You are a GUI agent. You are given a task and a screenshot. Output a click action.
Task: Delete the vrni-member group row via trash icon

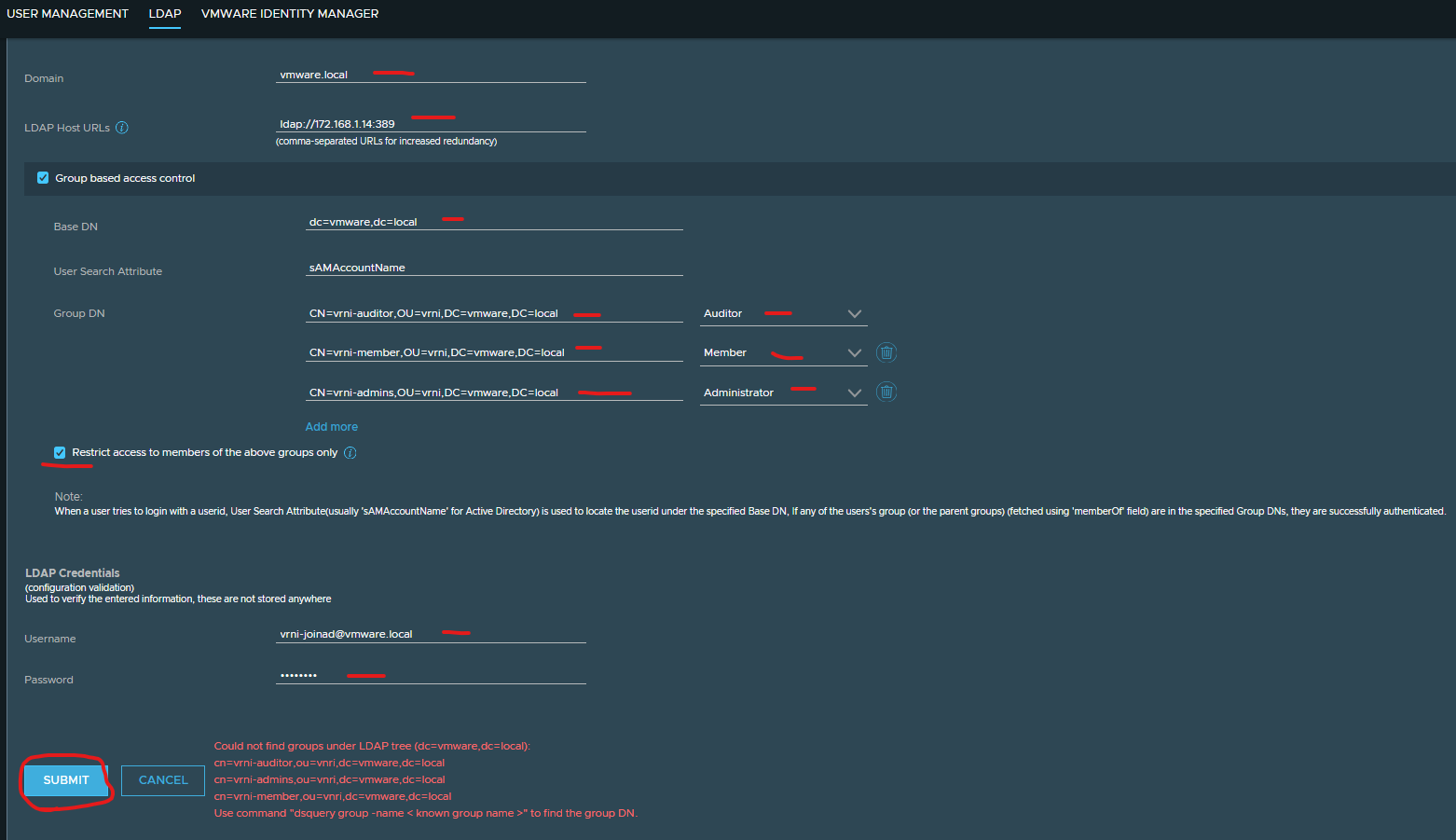point(886,352)
